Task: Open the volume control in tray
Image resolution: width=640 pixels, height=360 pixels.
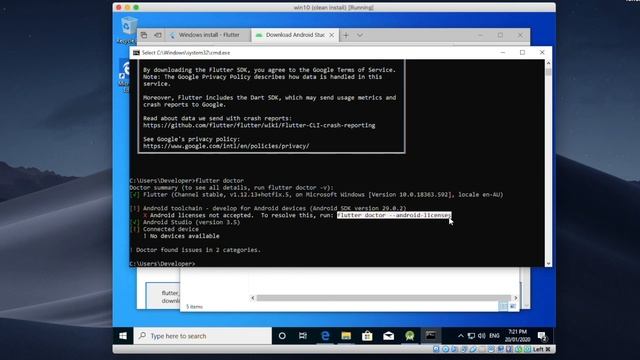Action: point(482,336)
